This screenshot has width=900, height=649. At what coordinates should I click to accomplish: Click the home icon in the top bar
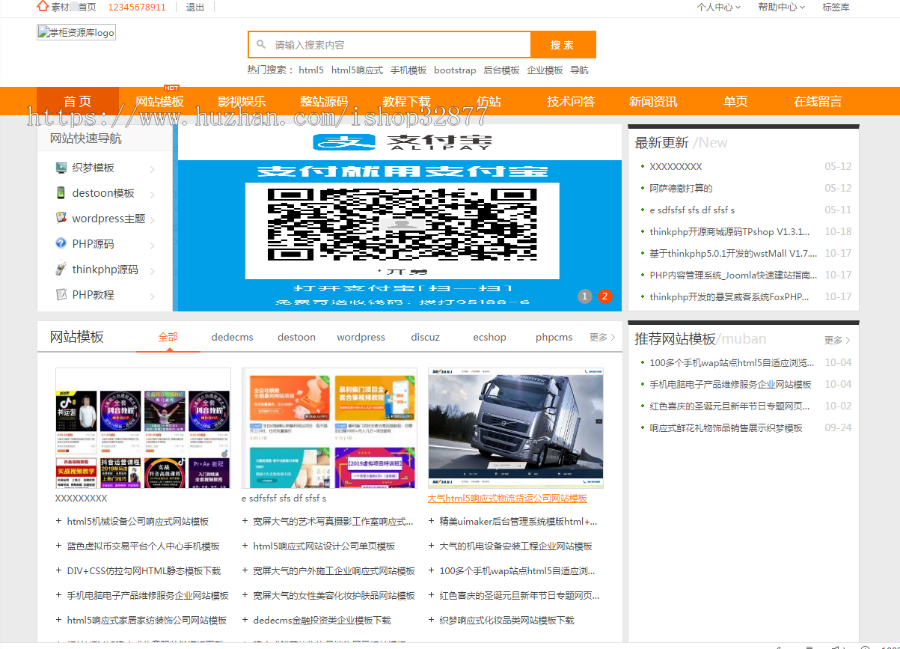pyautogui.click(x=42, y=6)
